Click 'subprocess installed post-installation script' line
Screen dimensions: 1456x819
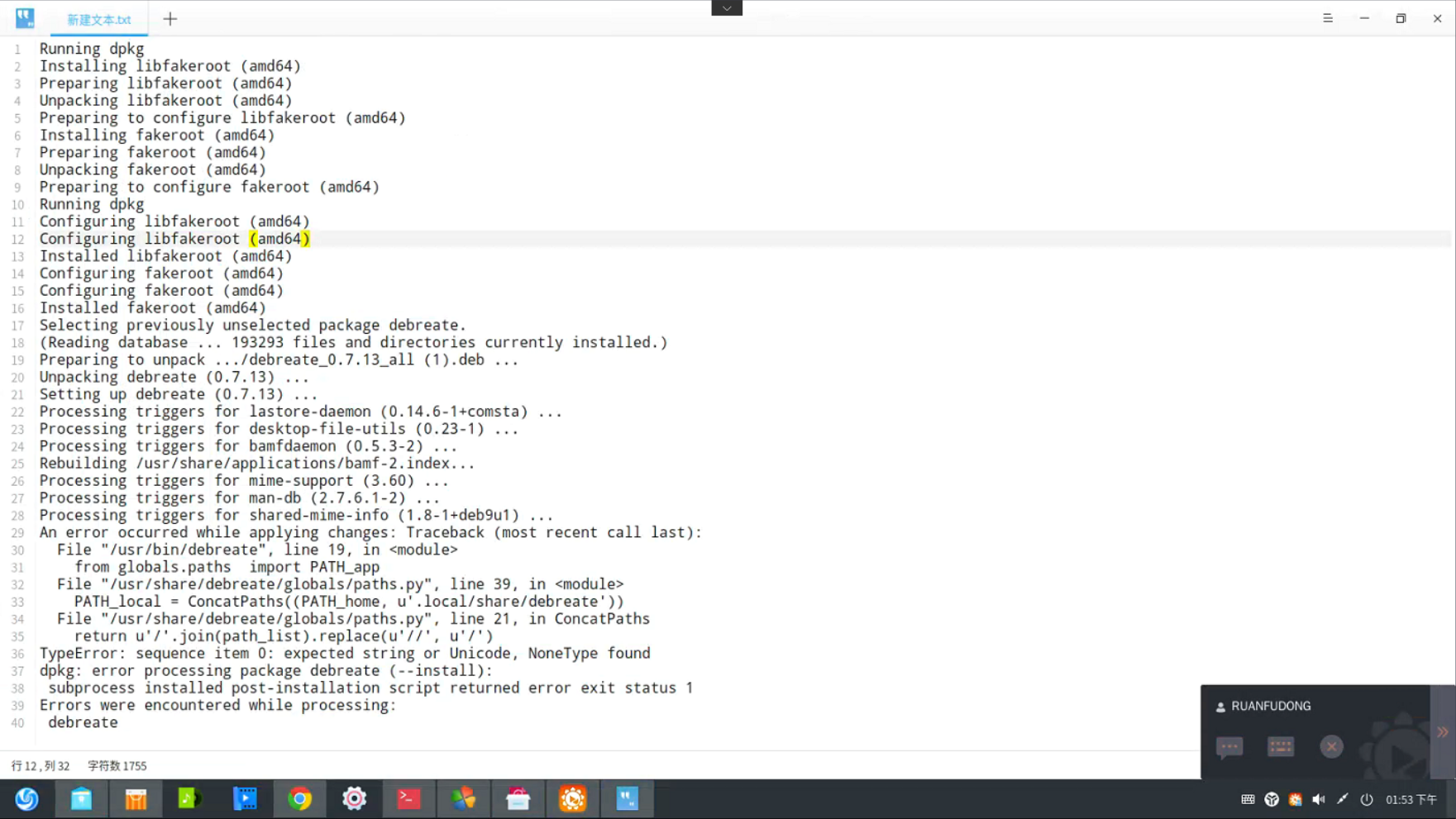point(370,688)
